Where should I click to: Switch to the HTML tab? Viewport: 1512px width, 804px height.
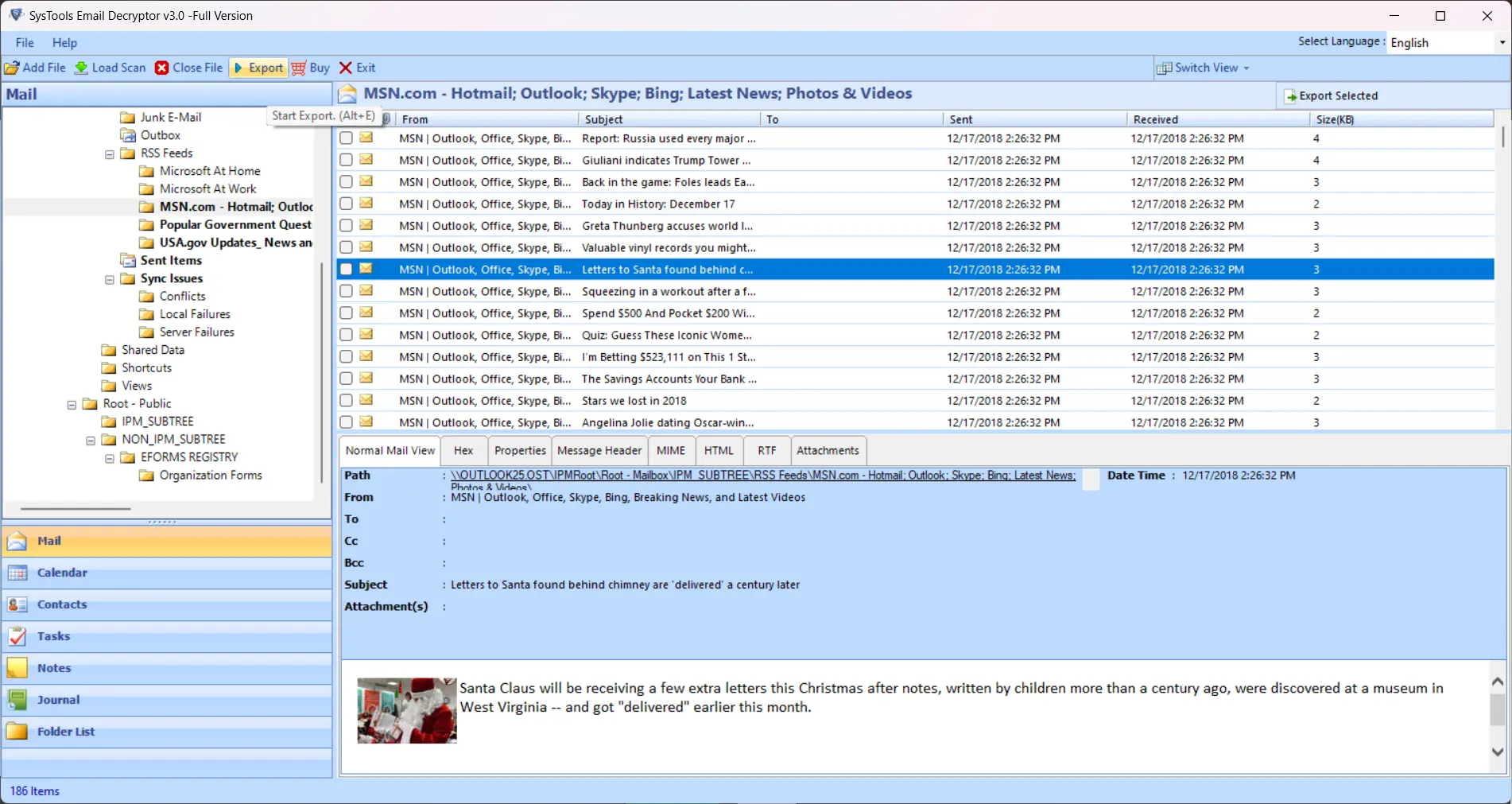(719, 451)
